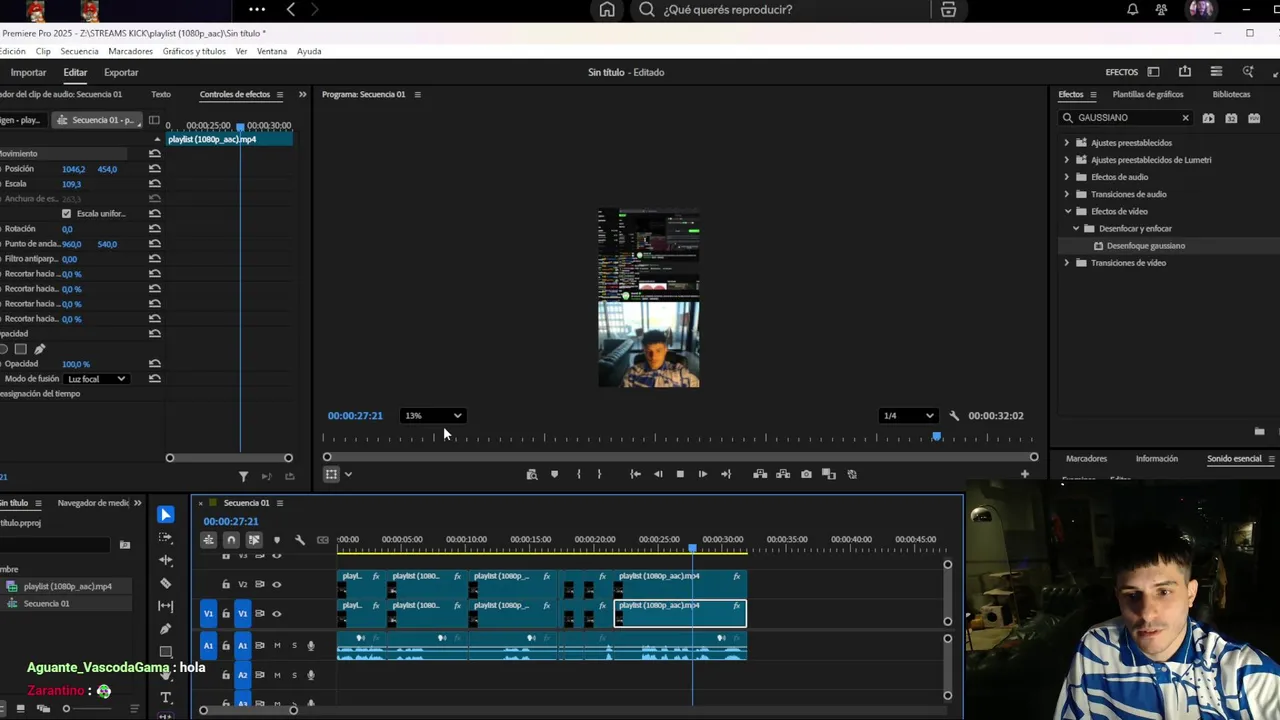Toggle V2 track output eye
The width and height of the screenshot is (1280, 720).
(x=277, y=584)
